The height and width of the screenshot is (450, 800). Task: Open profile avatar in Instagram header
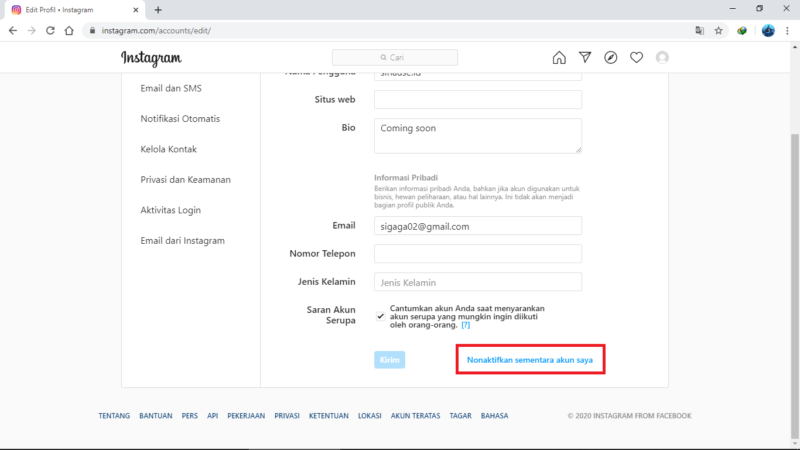pyautogui.click(x=662, y=58)
